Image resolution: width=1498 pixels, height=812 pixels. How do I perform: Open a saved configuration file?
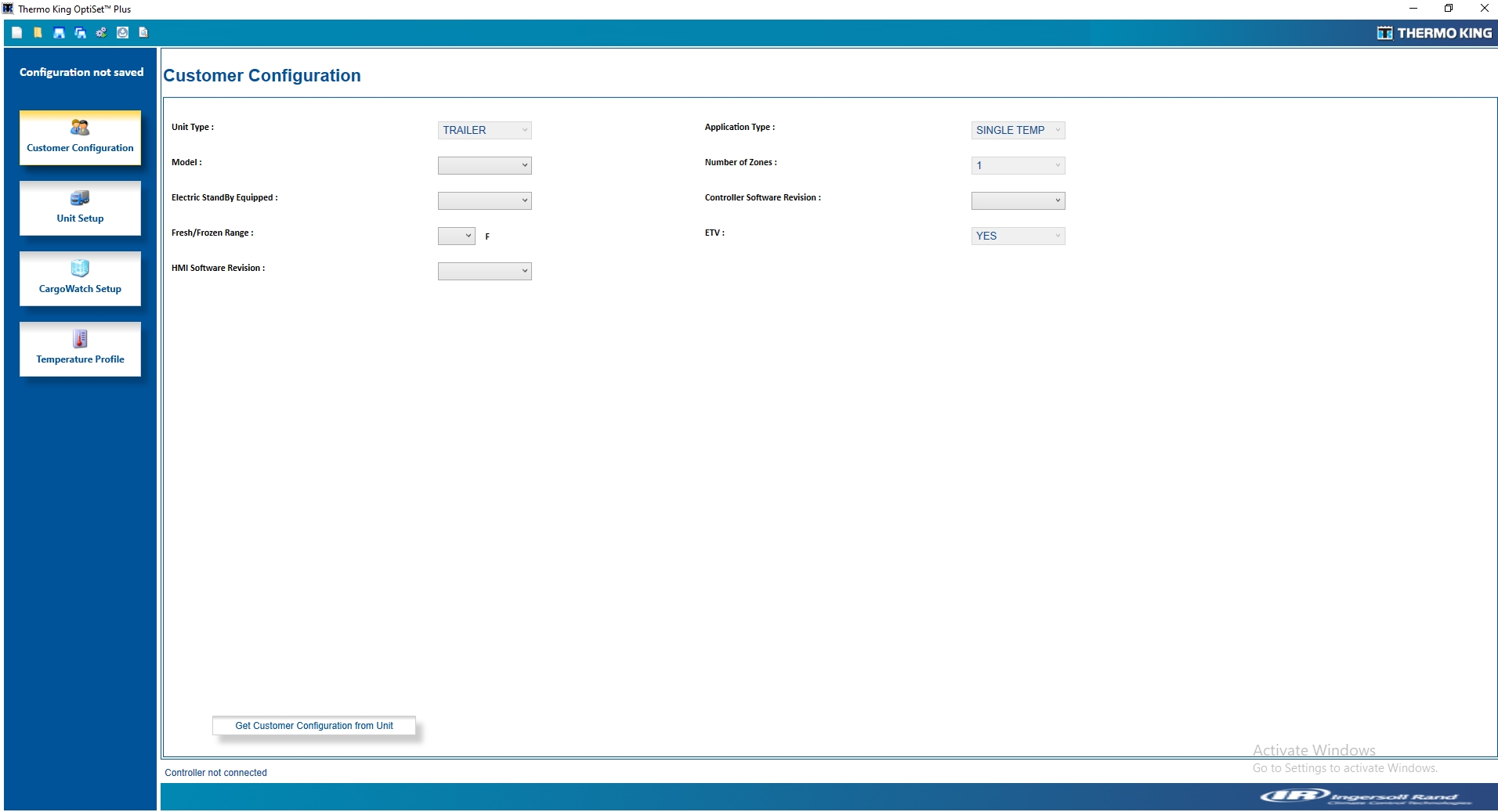37,33
